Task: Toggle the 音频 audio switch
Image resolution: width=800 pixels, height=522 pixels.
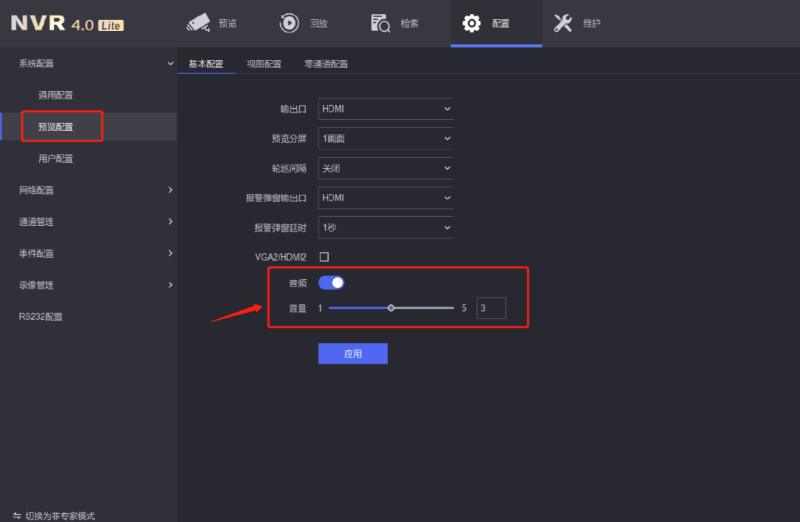Action: (331, 283)
